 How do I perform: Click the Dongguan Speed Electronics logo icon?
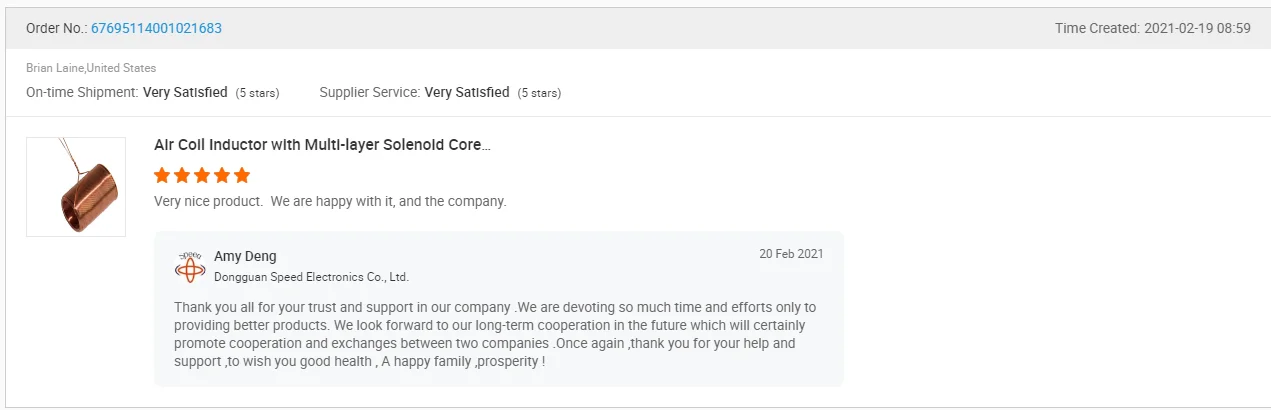pyautogui.click(x=189, y=266)
